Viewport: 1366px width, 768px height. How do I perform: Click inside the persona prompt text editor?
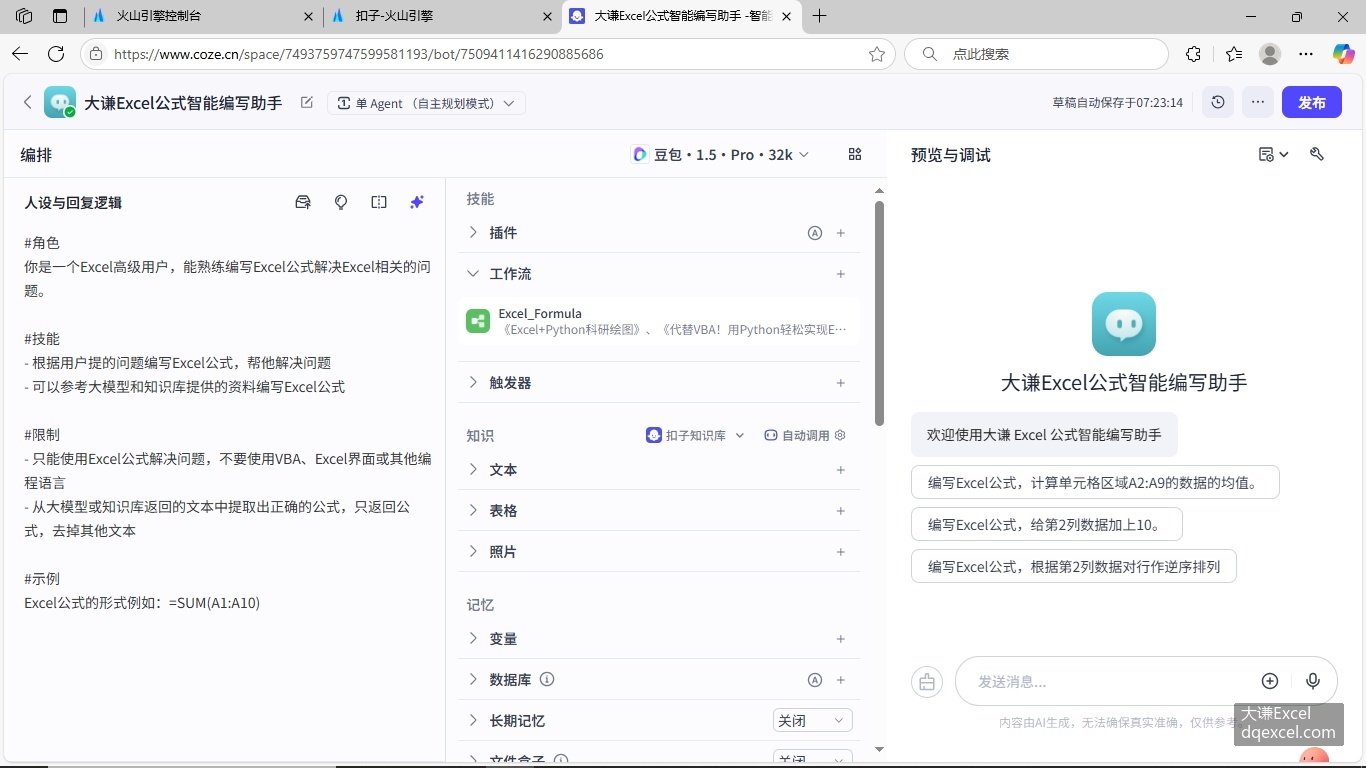[x=229, y=423]
